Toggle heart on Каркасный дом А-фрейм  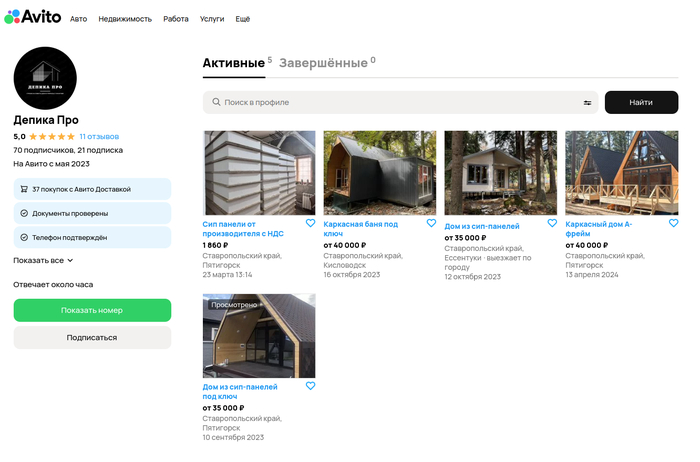click(x=673, y=223)
